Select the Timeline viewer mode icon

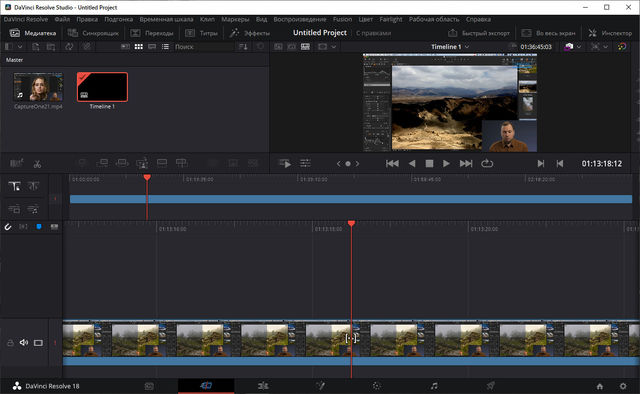[305, 47]
